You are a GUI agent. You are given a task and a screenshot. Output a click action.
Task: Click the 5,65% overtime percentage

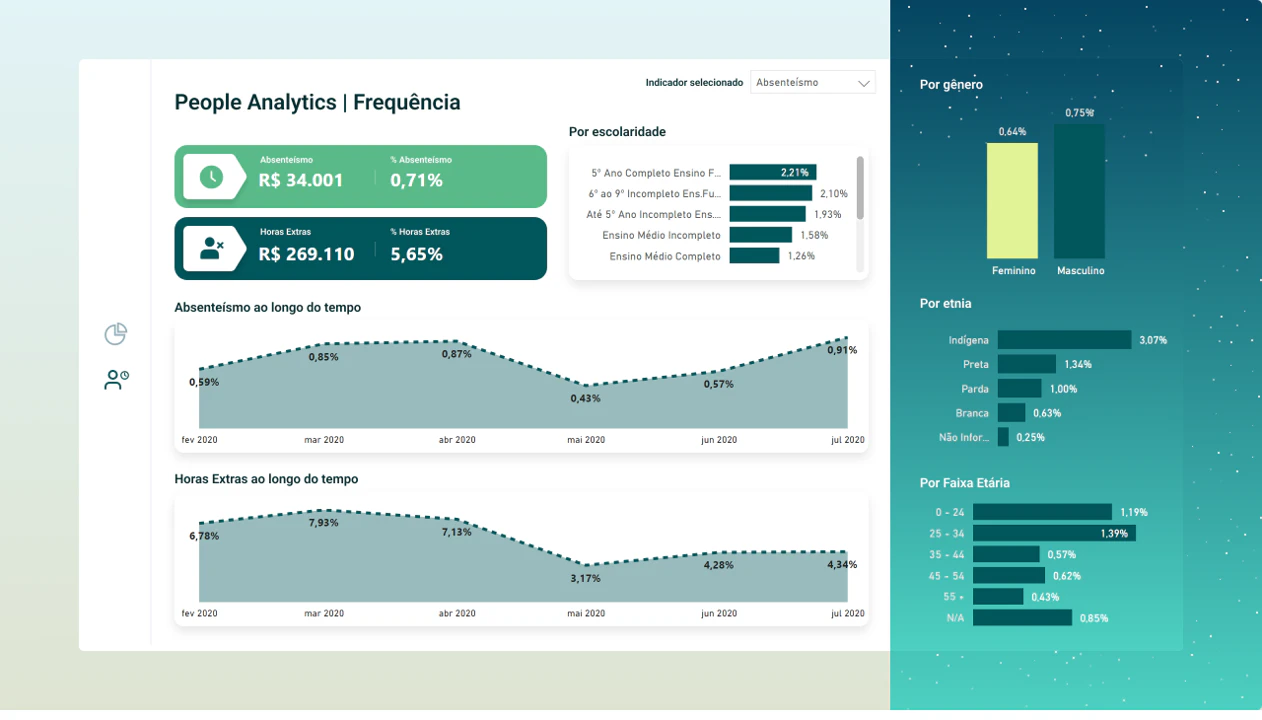pyautogui.click(x=417, y=254)
